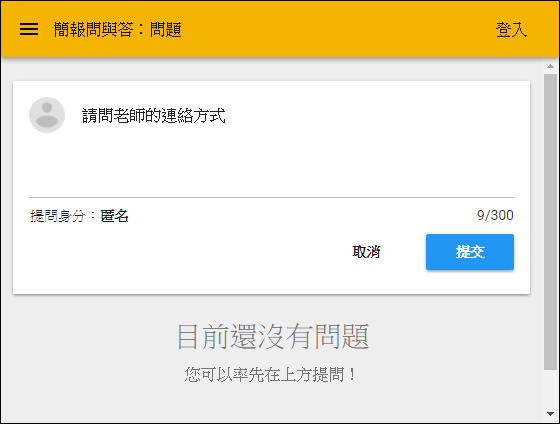Click the vertical scrollbar thumb
Screen dimensions: 560x424
point(550,222)
